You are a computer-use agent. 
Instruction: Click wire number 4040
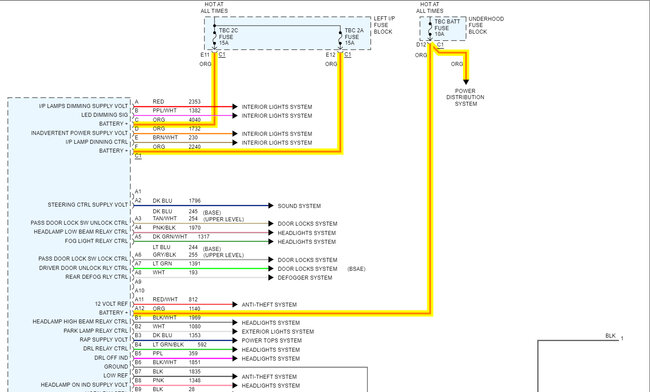click(x=194, y=120)
